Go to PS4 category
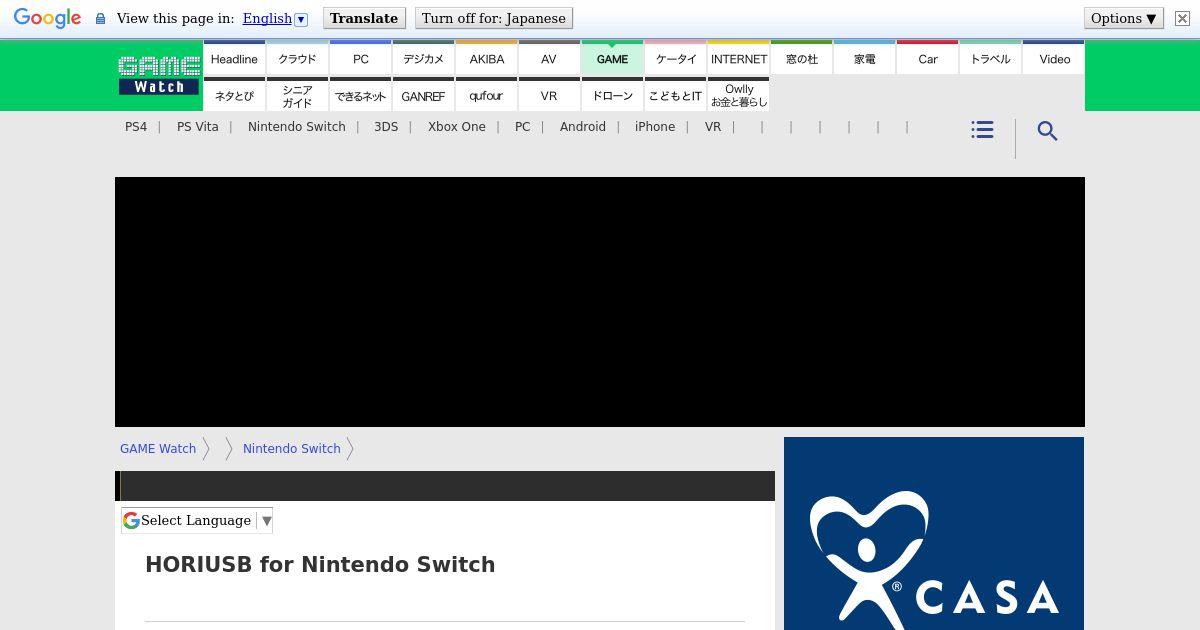 coord(136,127)
